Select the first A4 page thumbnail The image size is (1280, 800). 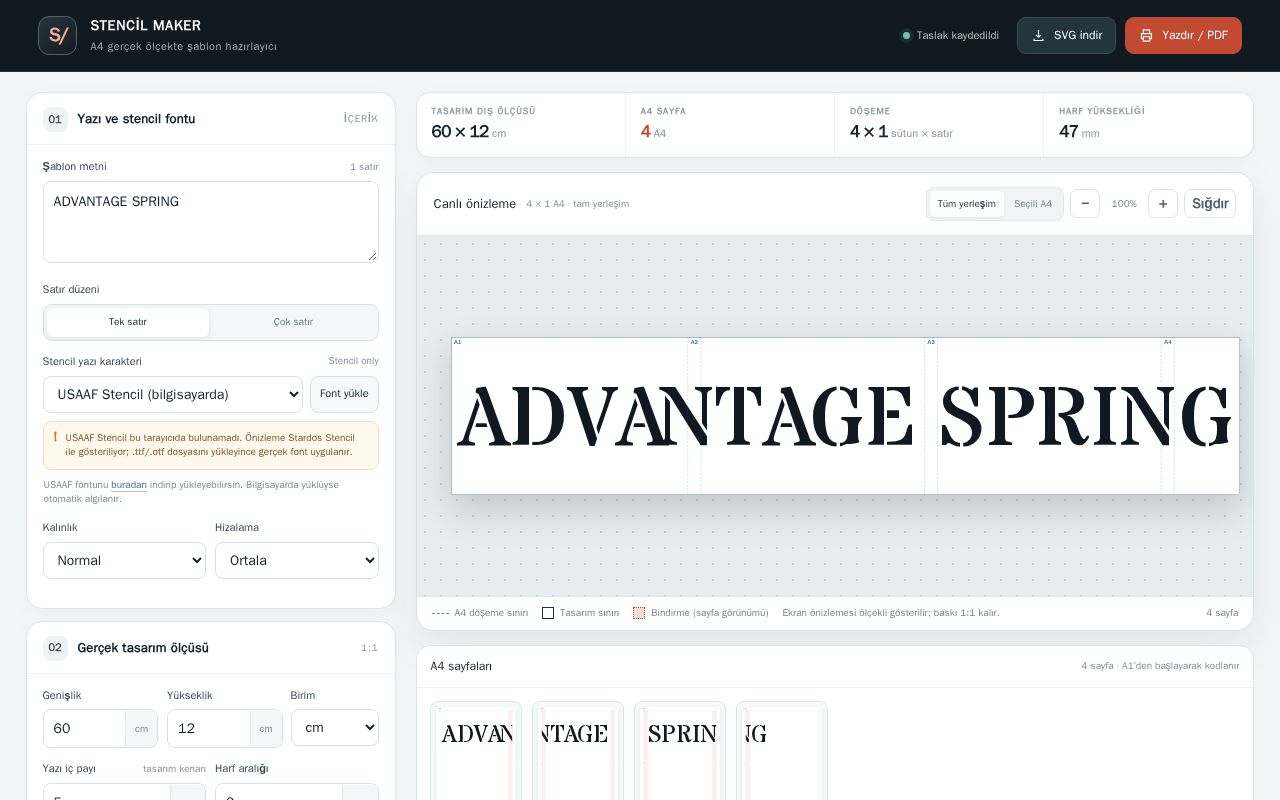click(x=476, y=750)
